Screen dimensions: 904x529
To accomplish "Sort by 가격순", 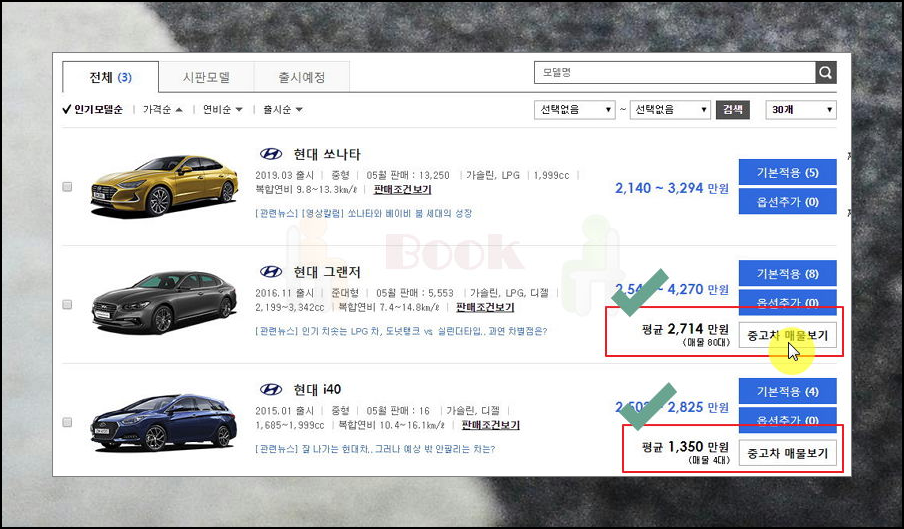I will [163, 109].
